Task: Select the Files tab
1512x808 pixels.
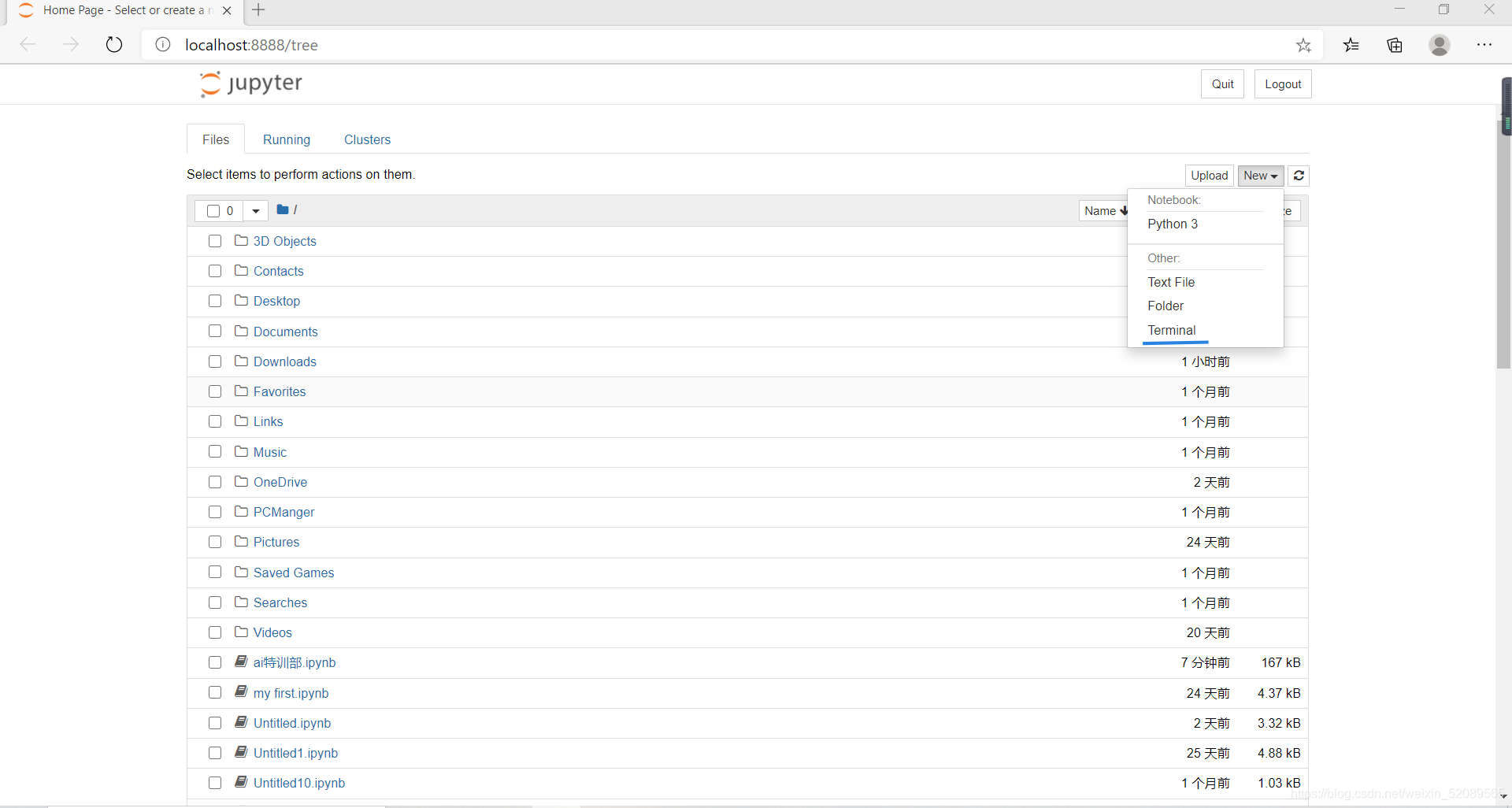Action: coord(216,139)
